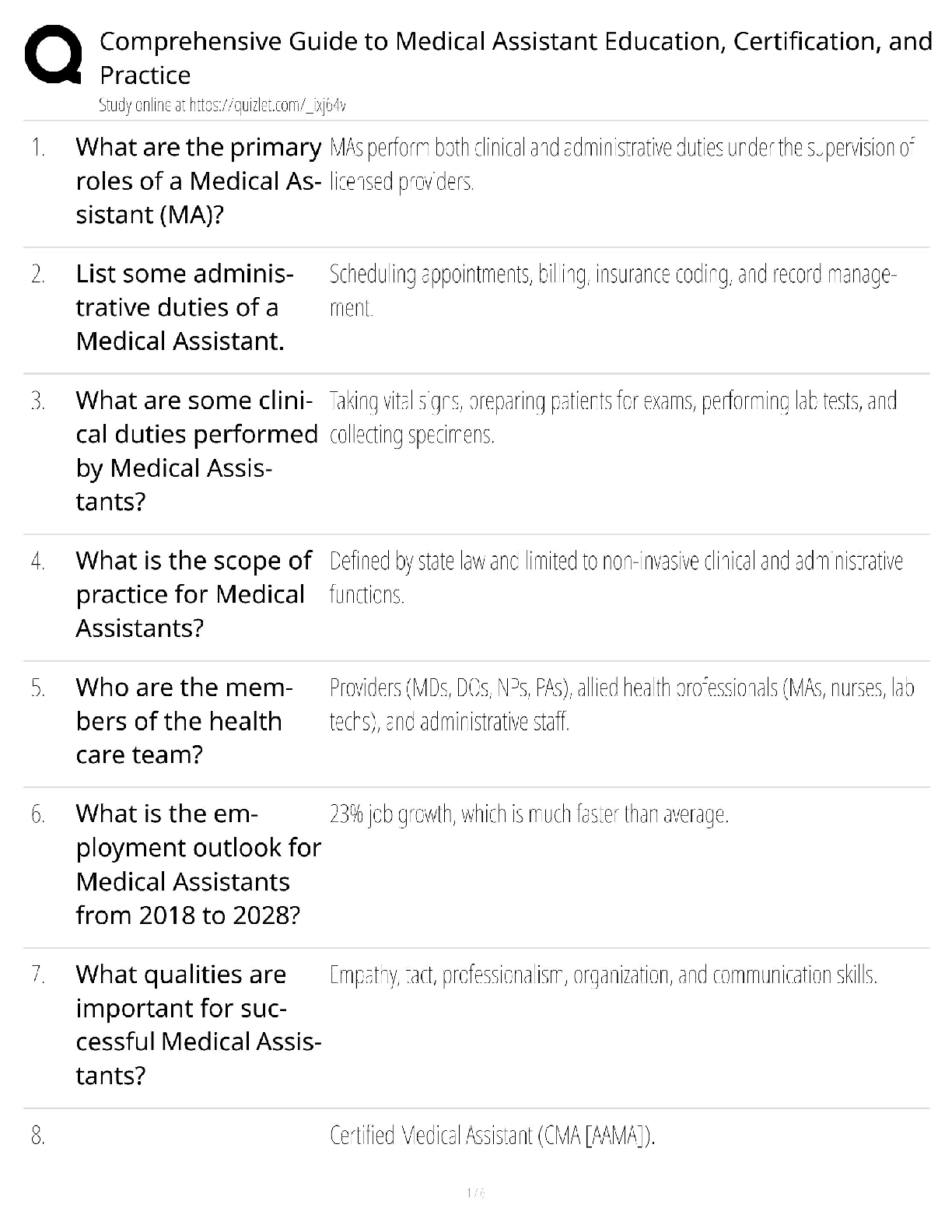Image resolution: width=952 pixels, height=1232 pixels.
Task: Click the Providers (MDs, DOs, NPs, PAs) answer
Action: [x=621, y=704]
